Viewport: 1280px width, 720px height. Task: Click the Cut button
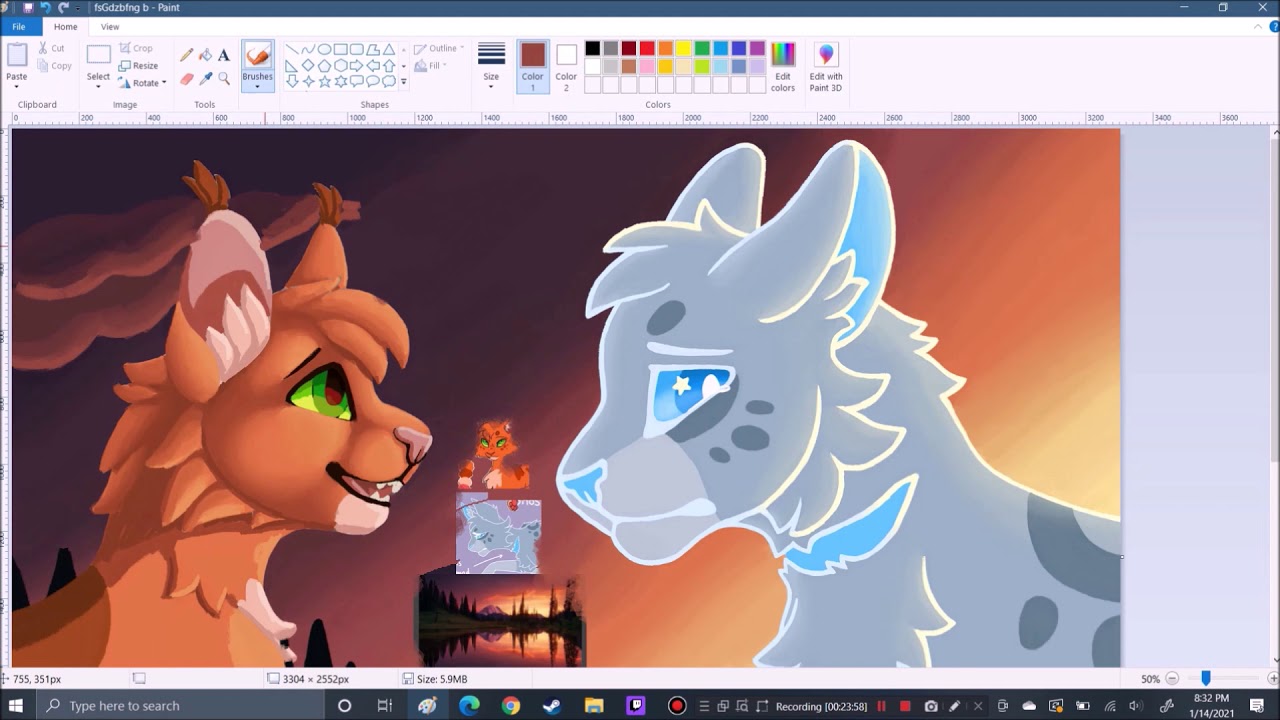(51, 48)
